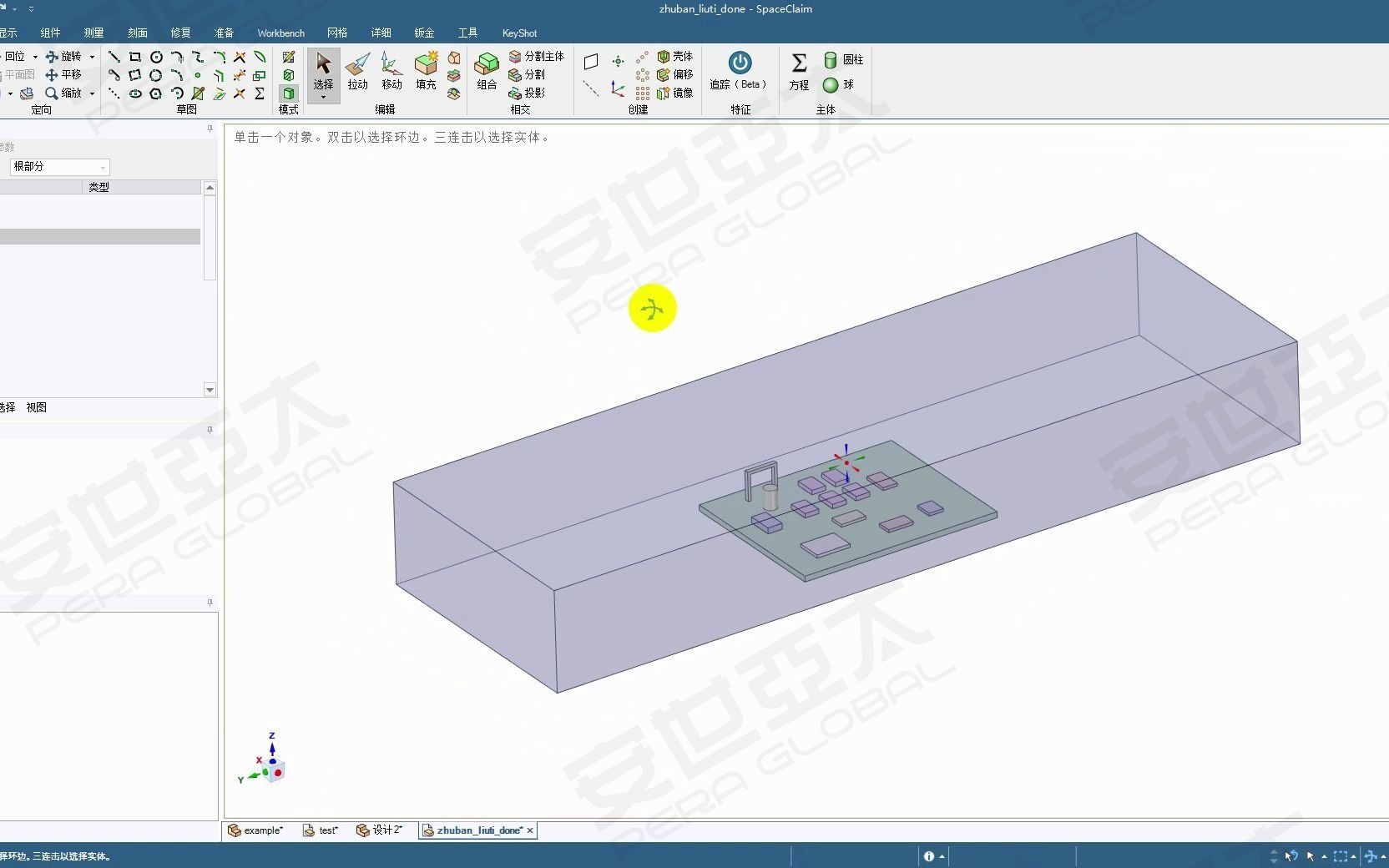Activate the Fill (填充) tool
Screen dimensions: 1389x868
(x=426, y=70)
